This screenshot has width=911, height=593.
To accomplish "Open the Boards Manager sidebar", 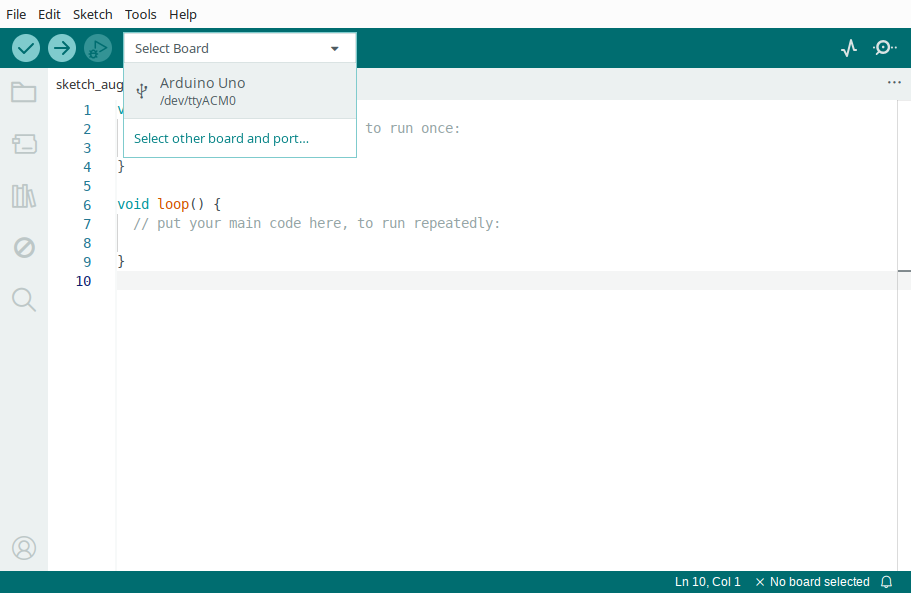I will [24, 143].
